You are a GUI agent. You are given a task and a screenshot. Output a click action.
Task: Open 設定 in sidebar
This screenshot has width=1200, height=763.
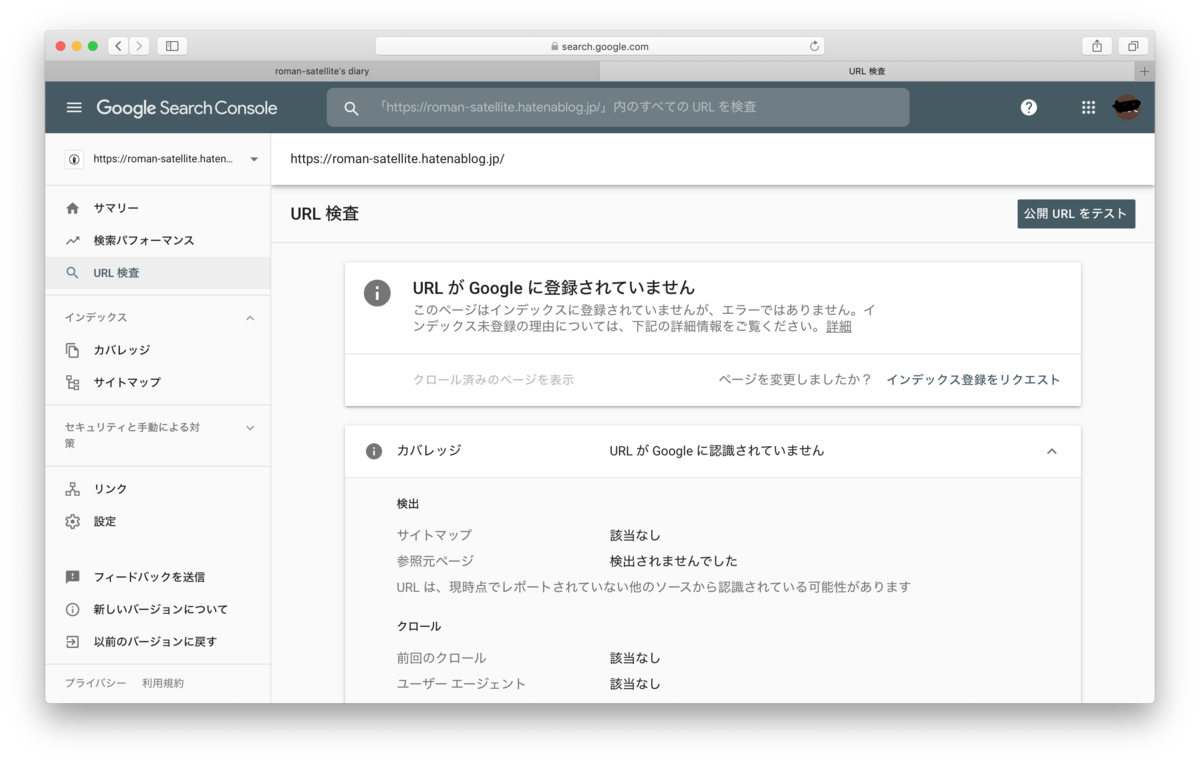pyautogui.click(x=157, y=521)
